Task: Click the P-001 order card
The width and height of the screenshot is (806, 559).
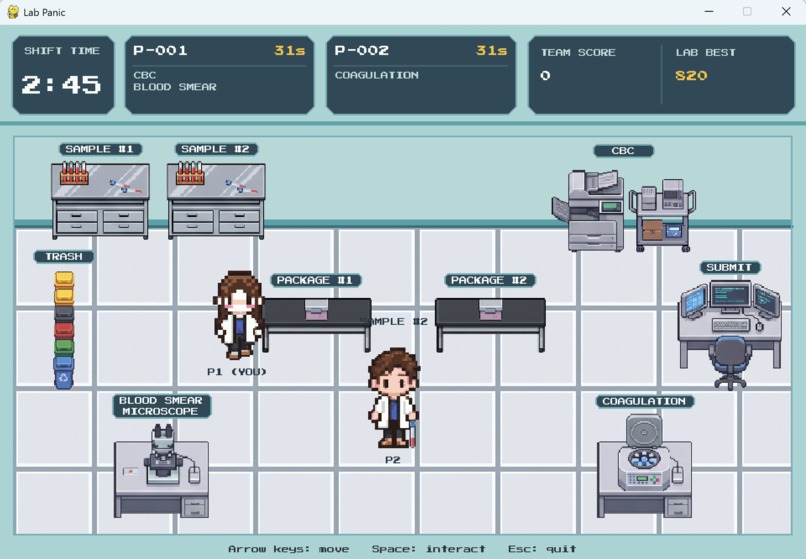Action: [219, 75]
